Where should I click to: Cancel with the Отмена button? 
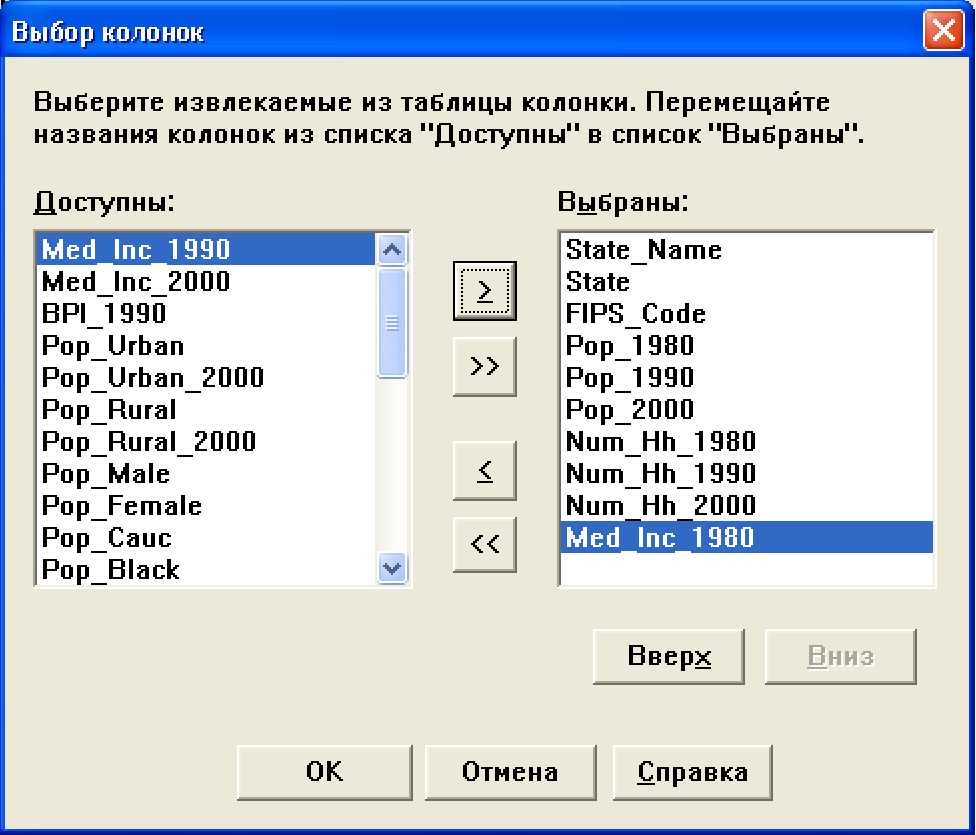click(x=510, y=772)
